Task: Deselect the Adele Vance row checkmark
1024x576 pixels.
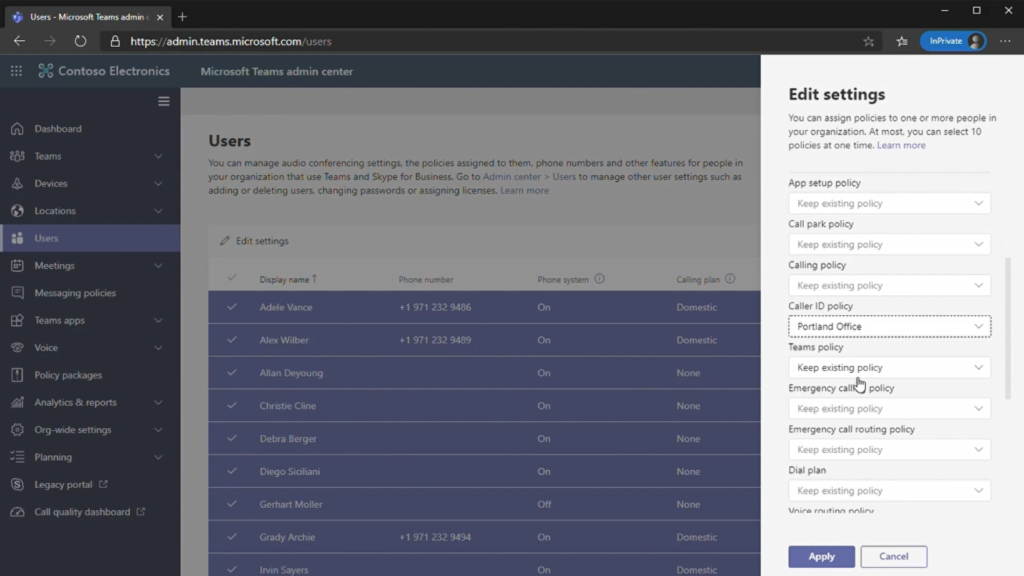Action: (232, 307)
